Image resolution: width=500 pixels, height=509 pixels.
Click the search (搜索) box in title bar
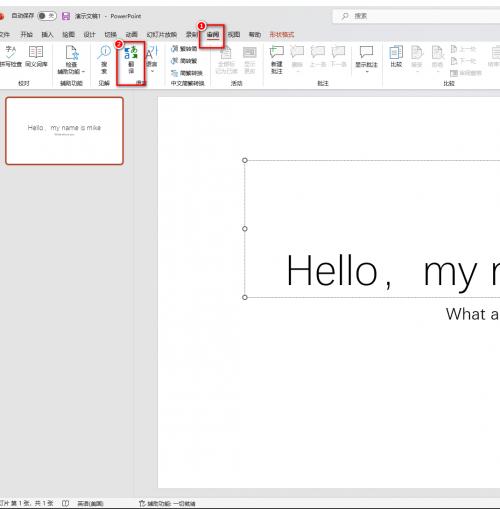(417, 16)
